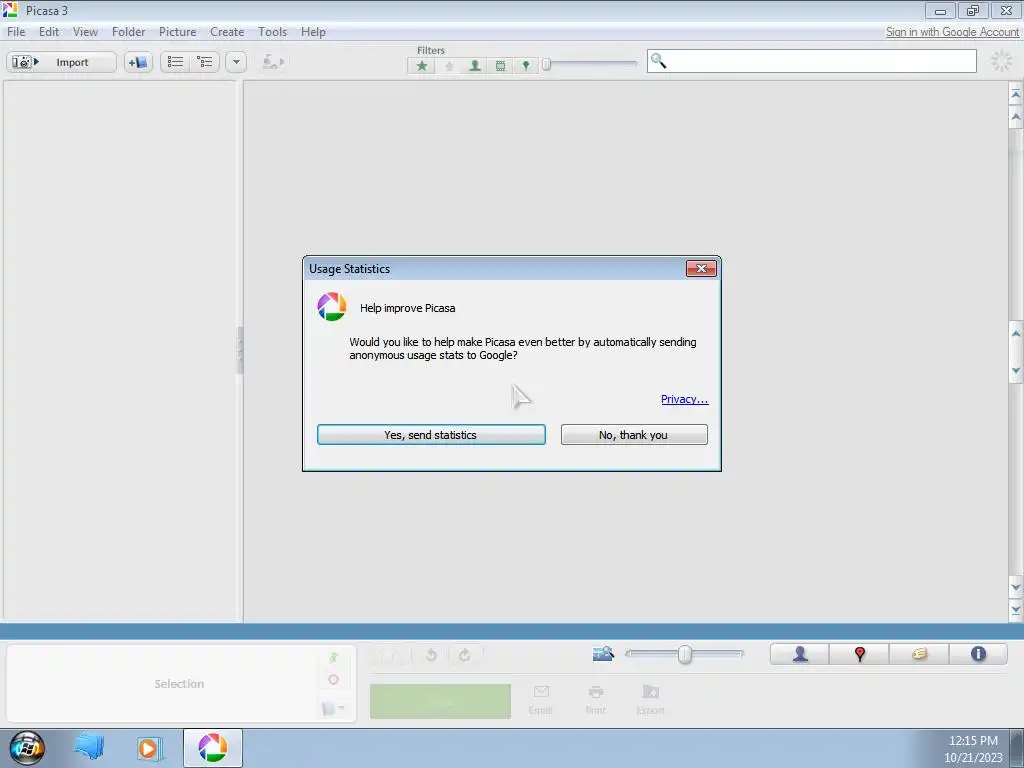Open the Folder menu

pyautogui.click(x=128, y=31)
